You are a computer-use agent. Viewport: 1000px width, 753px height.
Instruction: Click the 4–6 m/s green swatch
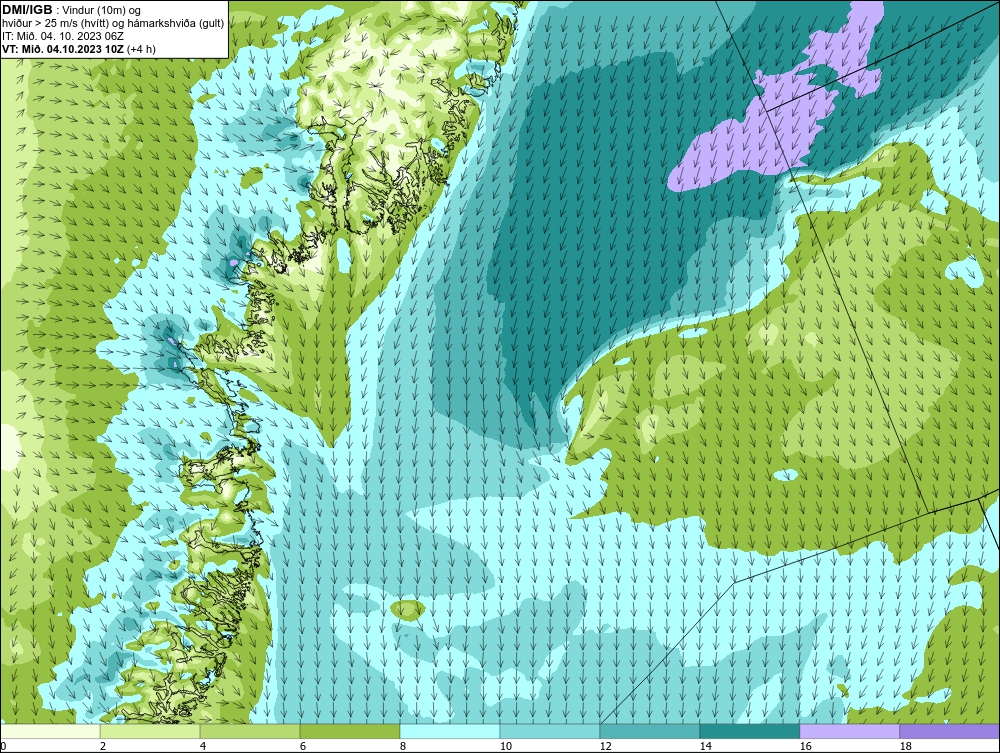pos(250,731)
